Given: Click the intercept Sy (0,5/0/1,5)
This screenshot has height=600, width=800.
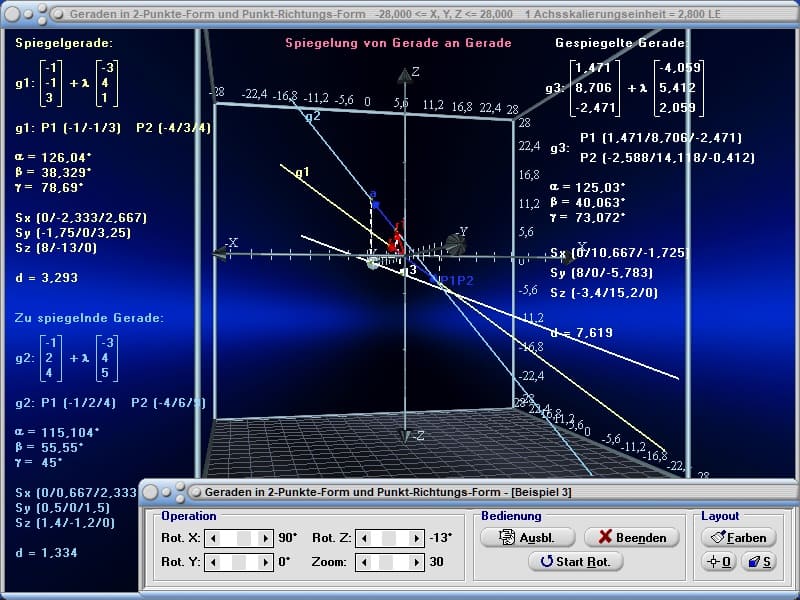Looking at the screenshot, I should 63,508.
